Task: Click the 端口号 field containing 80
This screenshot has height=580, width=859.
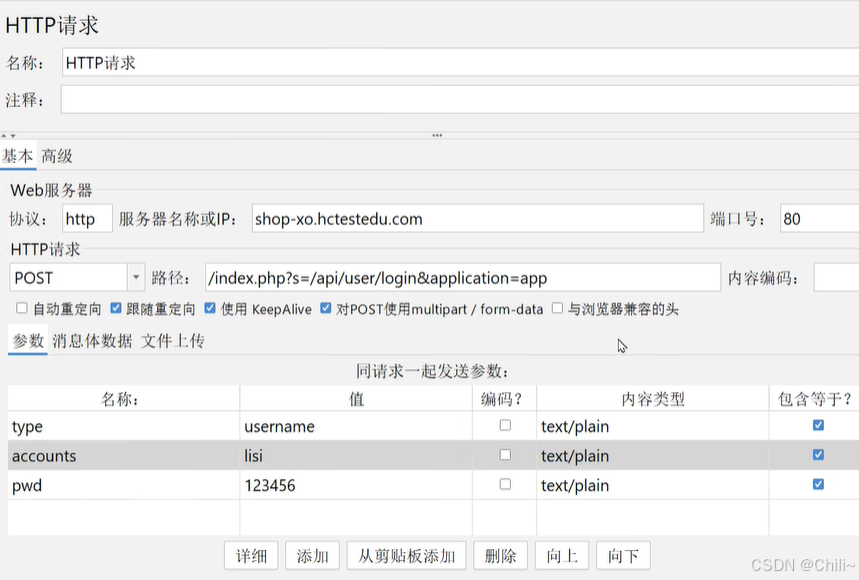Action: (820, 219)
